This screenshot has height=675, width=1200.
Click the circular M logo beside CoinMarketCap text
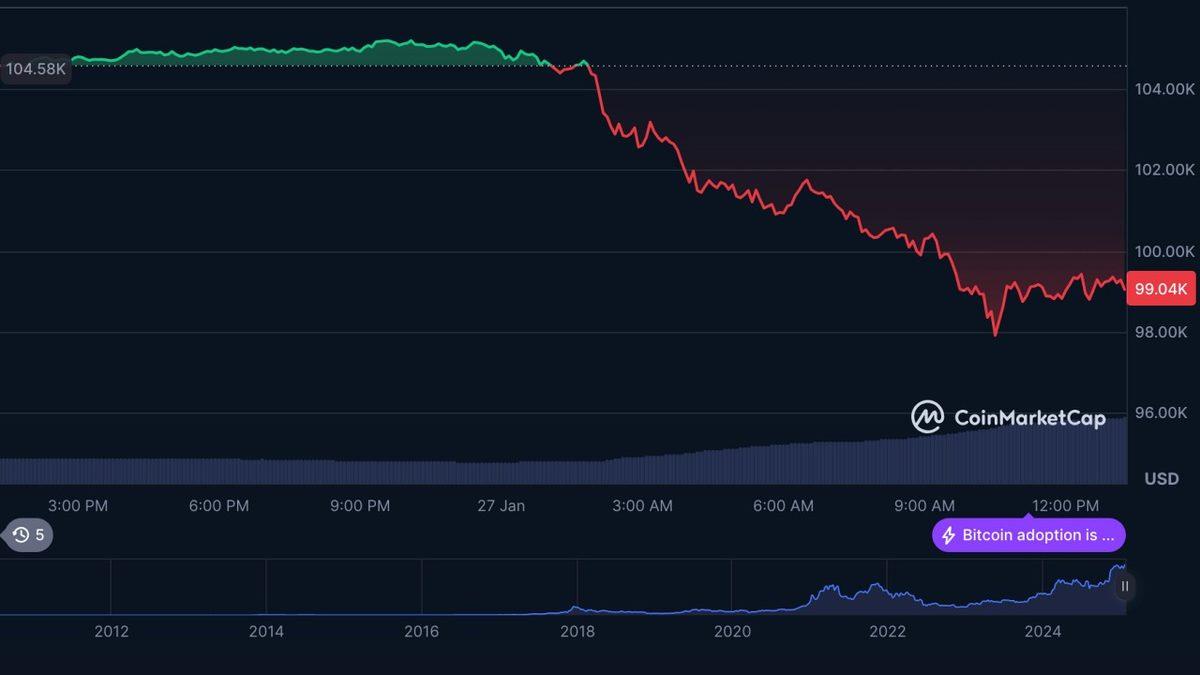[x=927, y=418]
